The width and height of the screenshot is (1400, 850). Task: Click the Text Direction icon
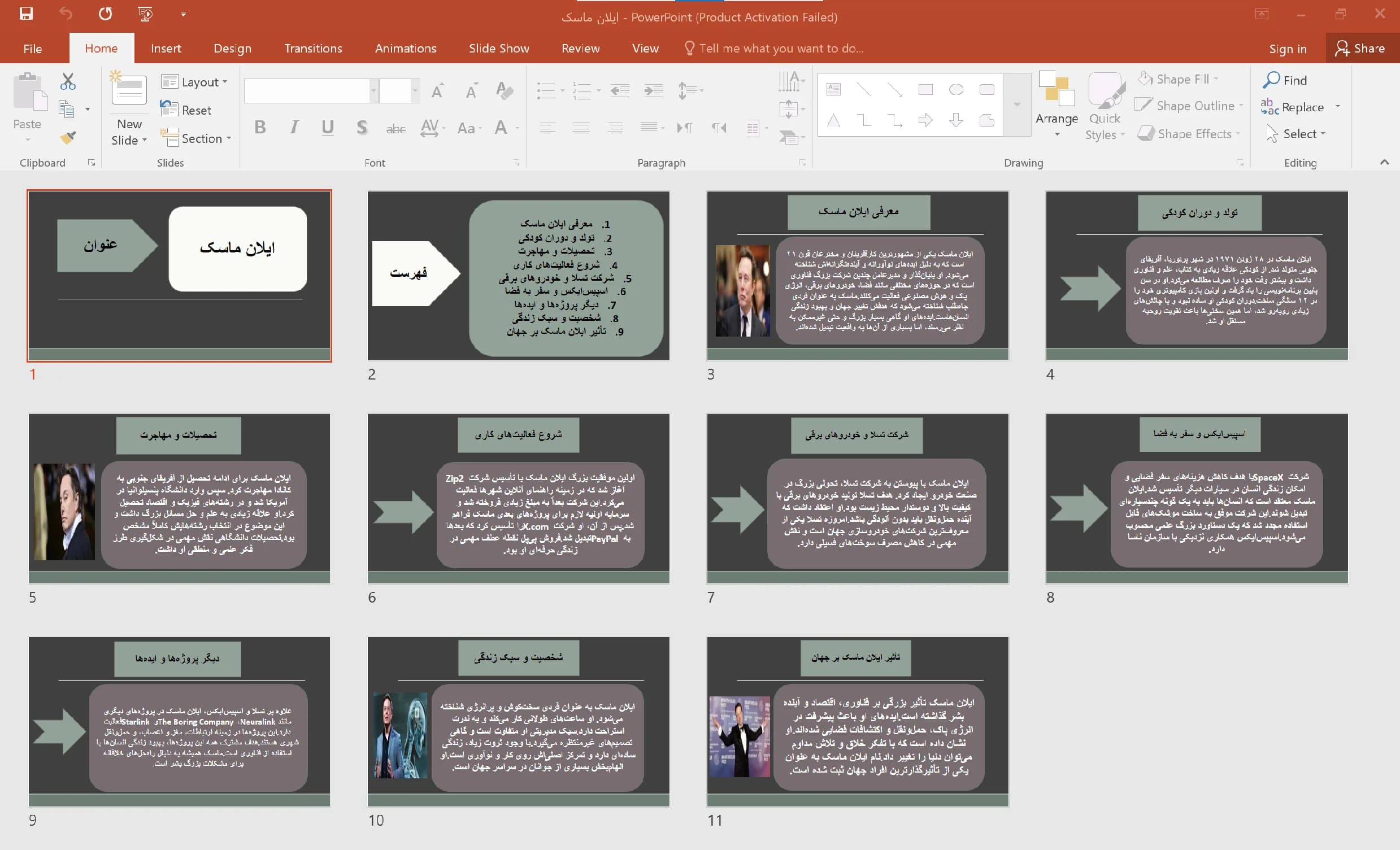[792, 81]
